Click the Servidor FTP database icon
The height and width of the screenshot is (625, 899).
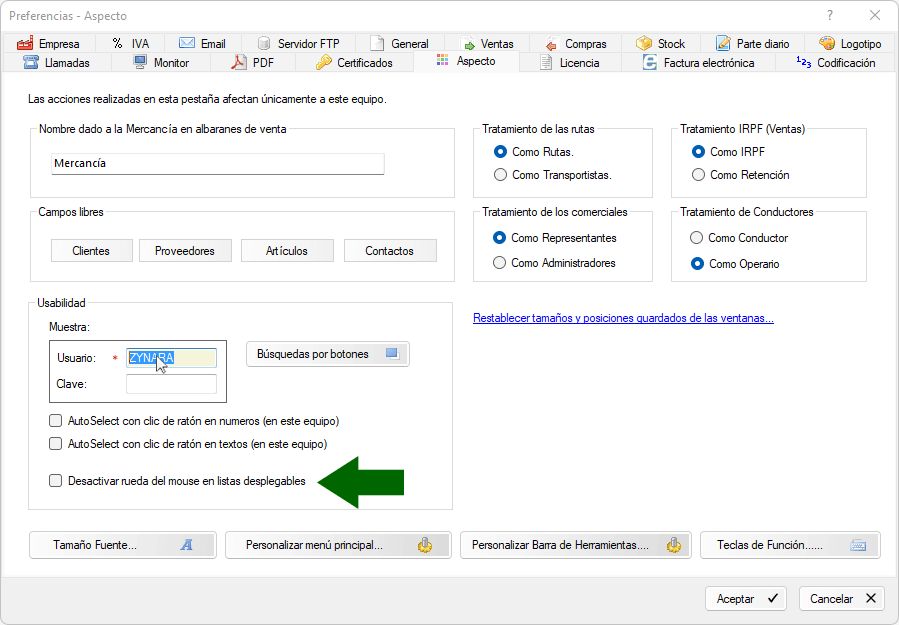[x=264, y=43]
